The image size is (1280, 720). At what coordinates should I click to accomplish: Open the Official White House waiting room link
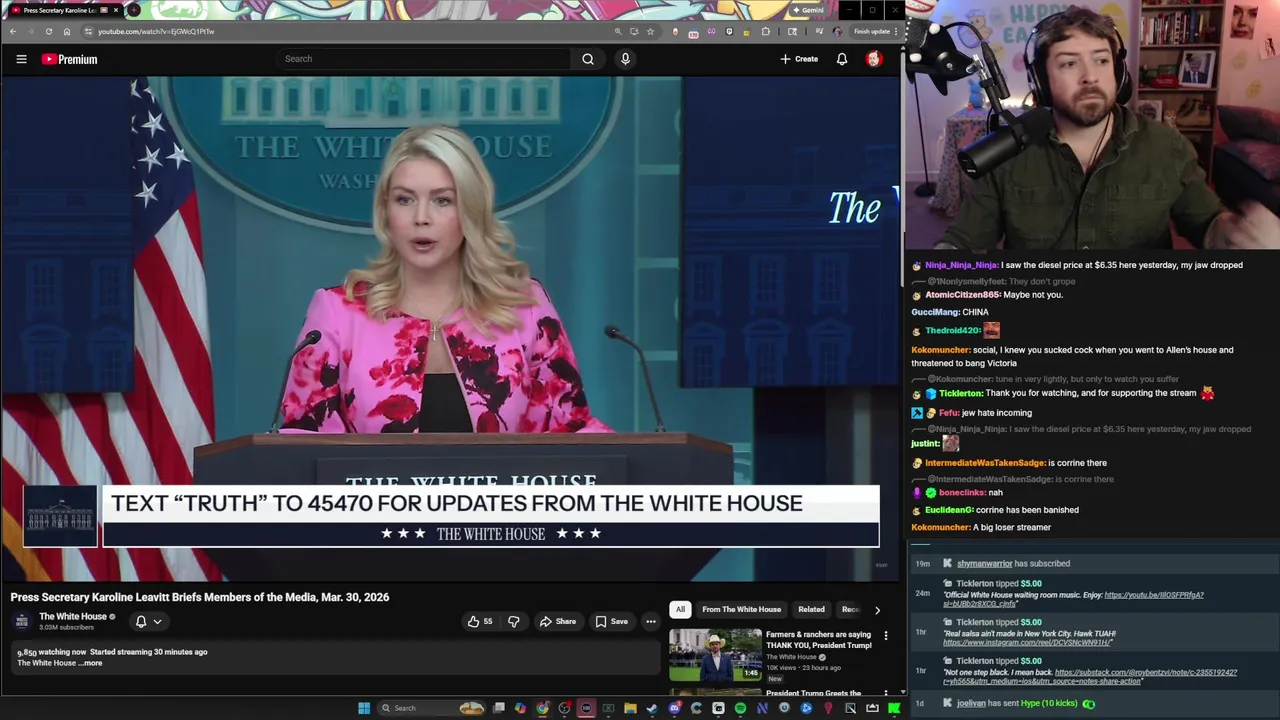point(1154,595)
